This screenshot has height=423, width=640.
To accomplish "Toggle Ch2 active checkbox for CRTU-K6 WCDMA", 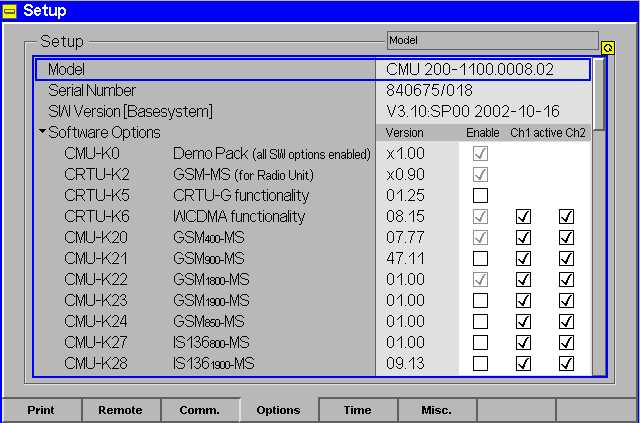I will pos(566,216).
